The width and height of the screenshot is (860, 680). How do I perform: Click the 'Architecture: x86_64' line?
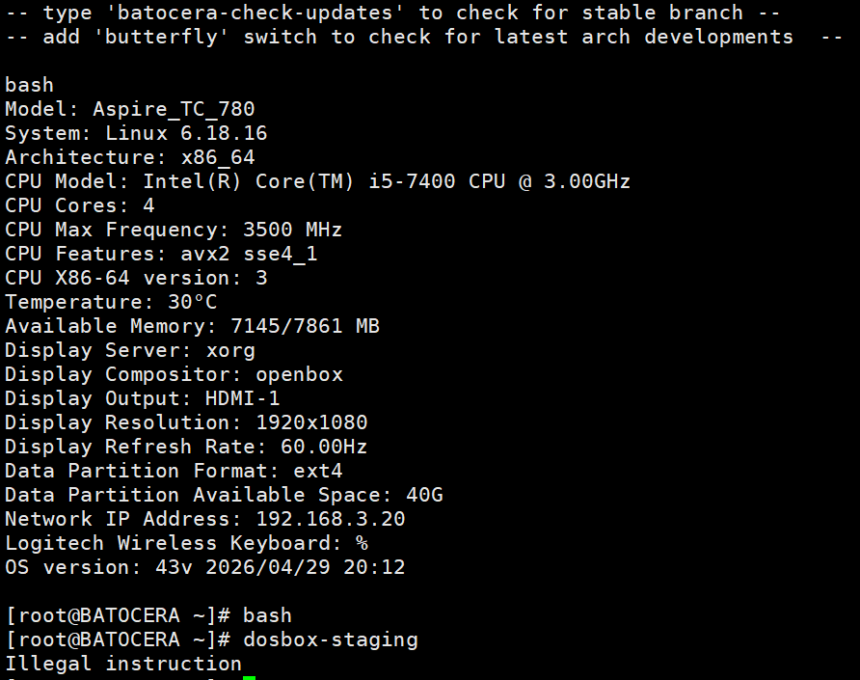click(130, 157)
